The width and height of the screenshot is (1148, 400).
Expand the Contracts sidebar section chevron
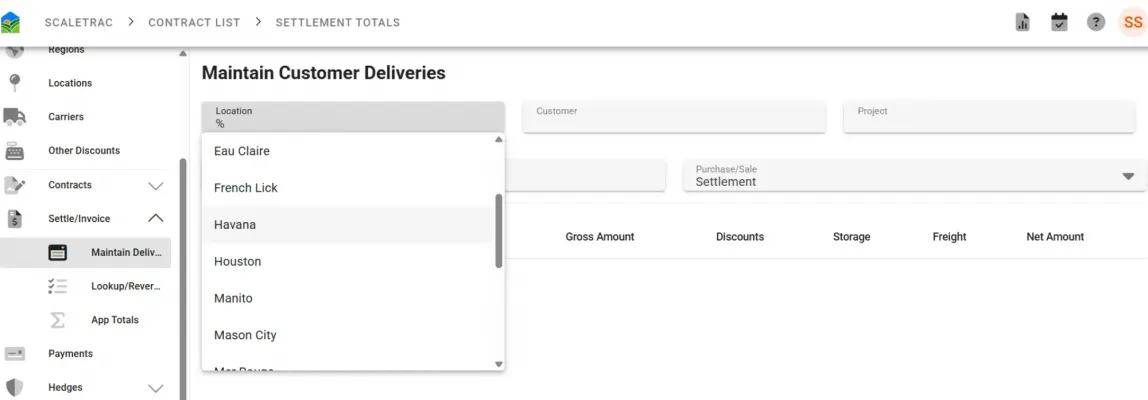(x=156, y=185)
